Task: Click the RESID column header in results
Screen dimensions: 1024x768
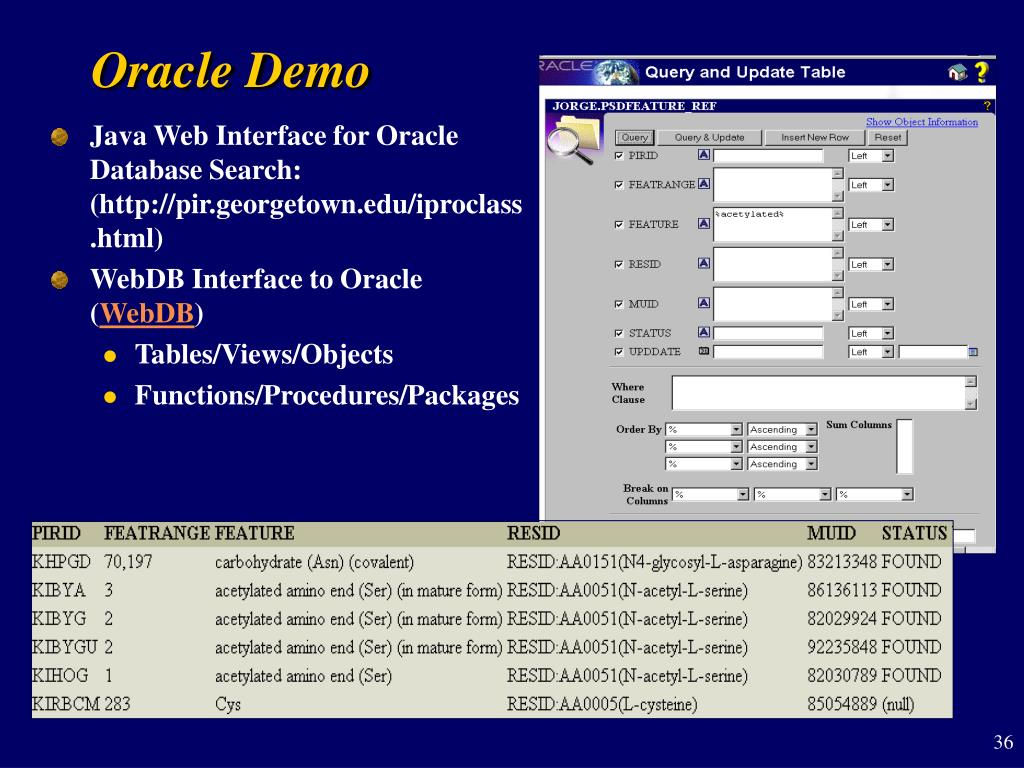Action: click(533, 533)
